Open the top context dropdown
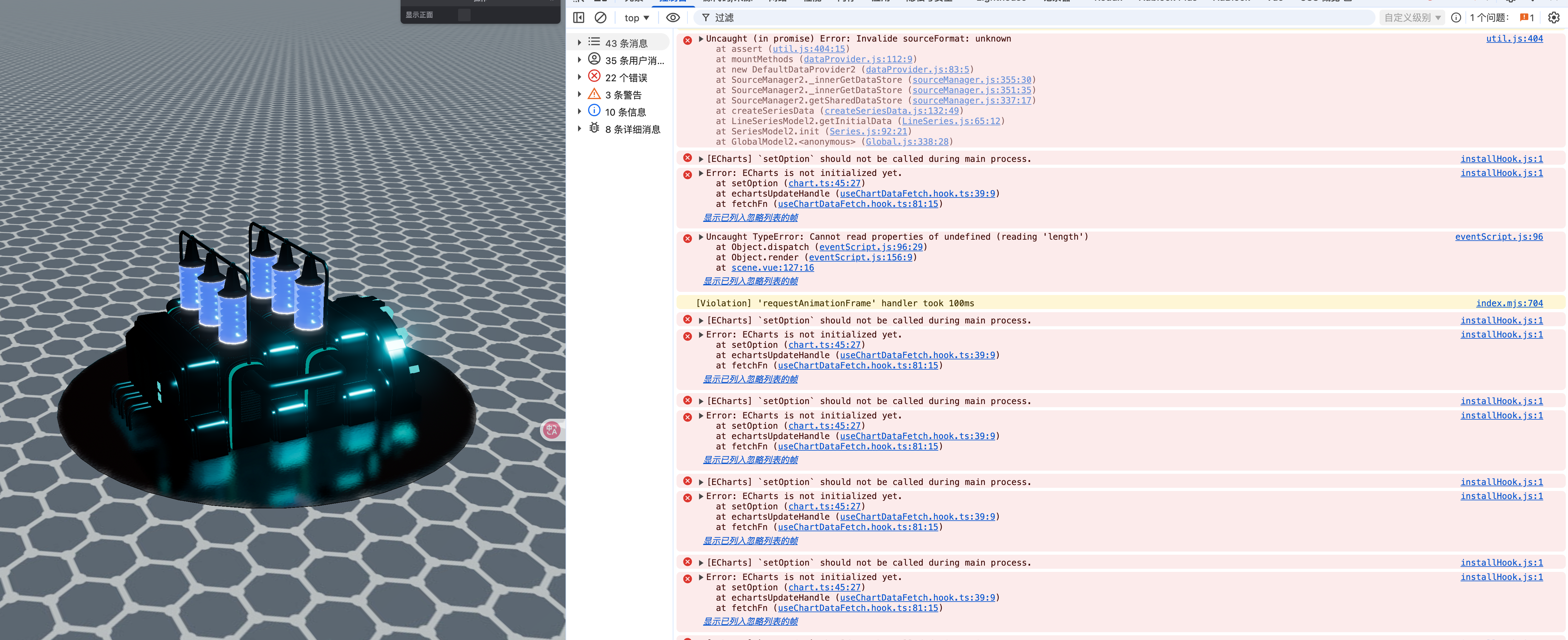Screen dimensions: 1568x640 tap(637, 18)
